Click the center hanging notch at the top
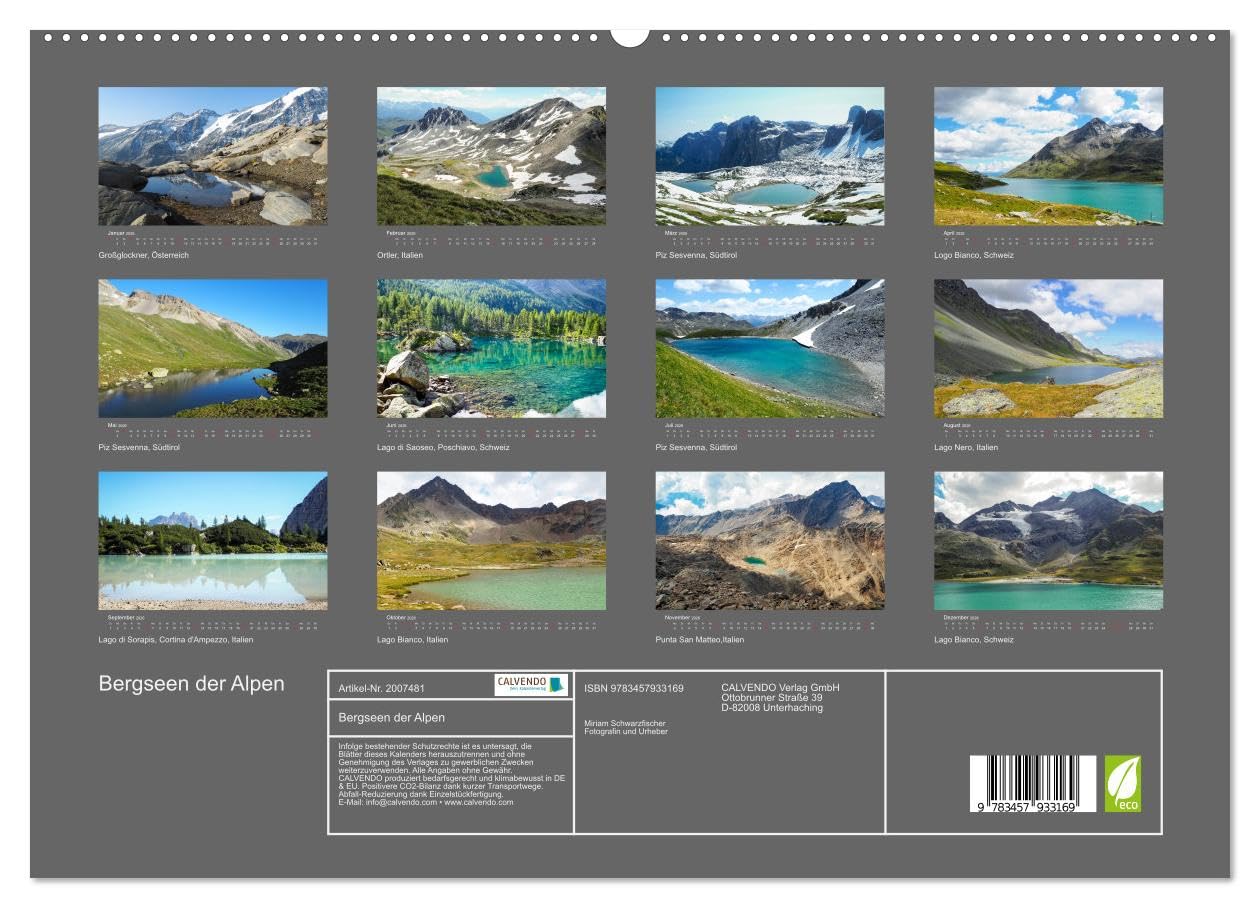Screen dimensions: 1260x908 point(630,37)
